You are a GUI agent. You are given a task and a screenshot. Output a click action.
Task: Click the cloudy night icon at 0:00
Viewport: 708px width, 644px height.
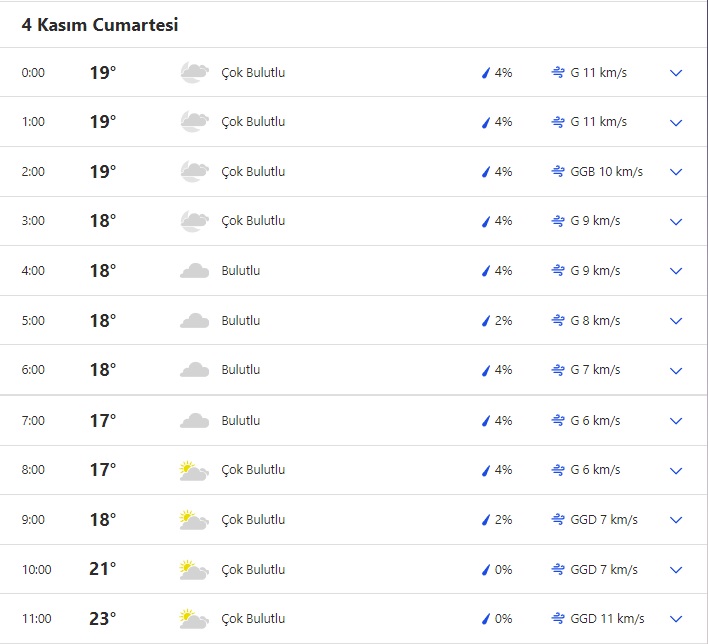click(x=194, y=72)
